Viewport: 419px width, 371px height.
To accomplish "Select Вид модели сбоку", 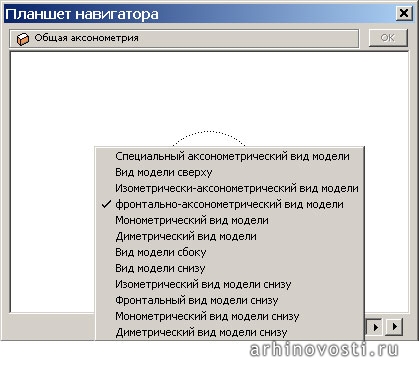I will (229, 252).
